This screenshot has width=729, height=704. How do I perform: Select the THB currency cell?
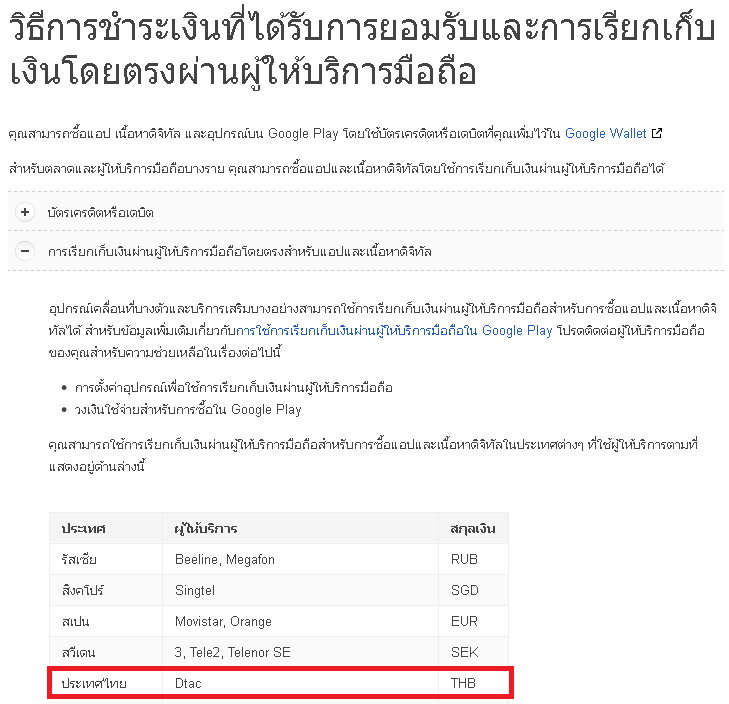point(473,683)
